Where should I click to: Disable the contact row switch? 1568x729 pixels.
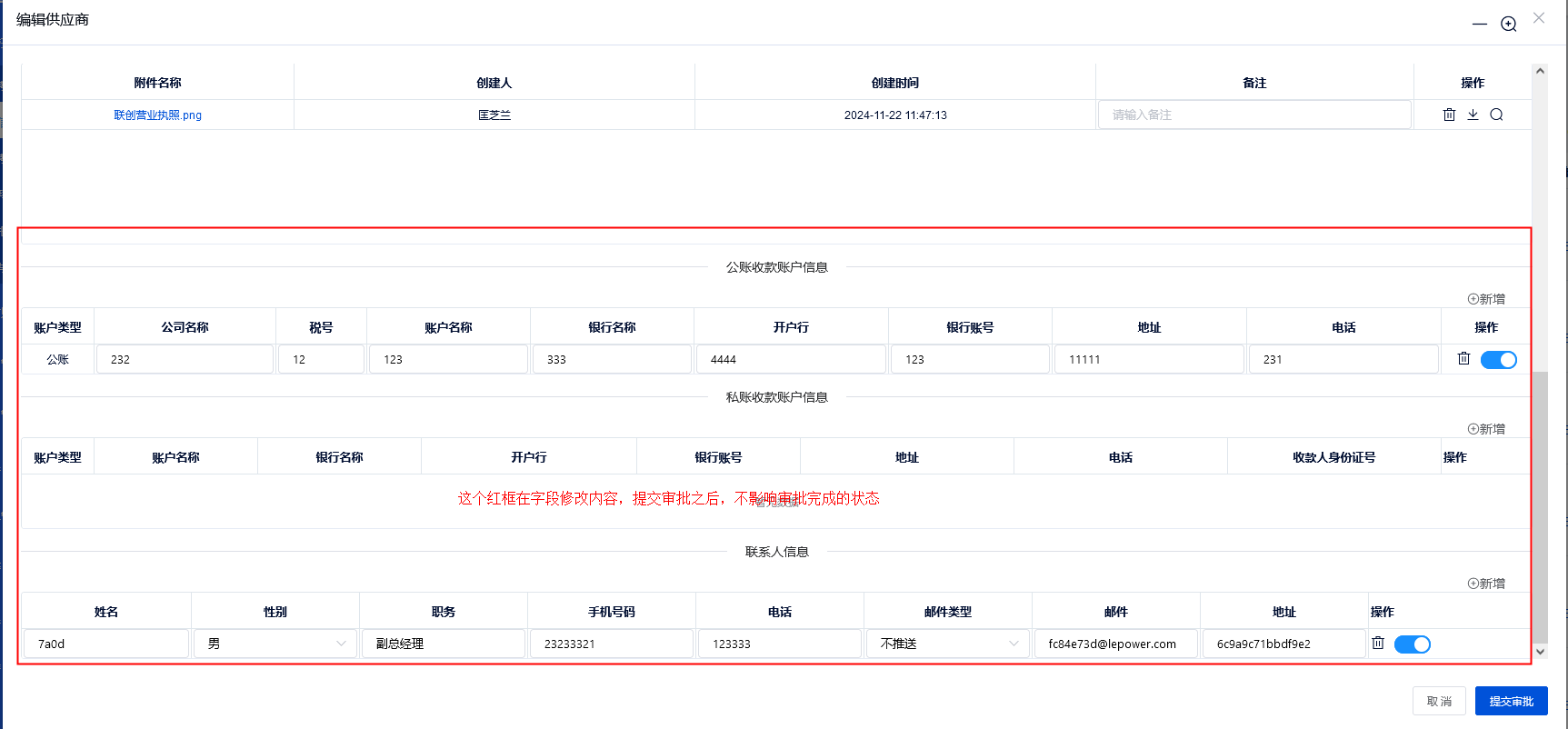[x=1412, y=644]
